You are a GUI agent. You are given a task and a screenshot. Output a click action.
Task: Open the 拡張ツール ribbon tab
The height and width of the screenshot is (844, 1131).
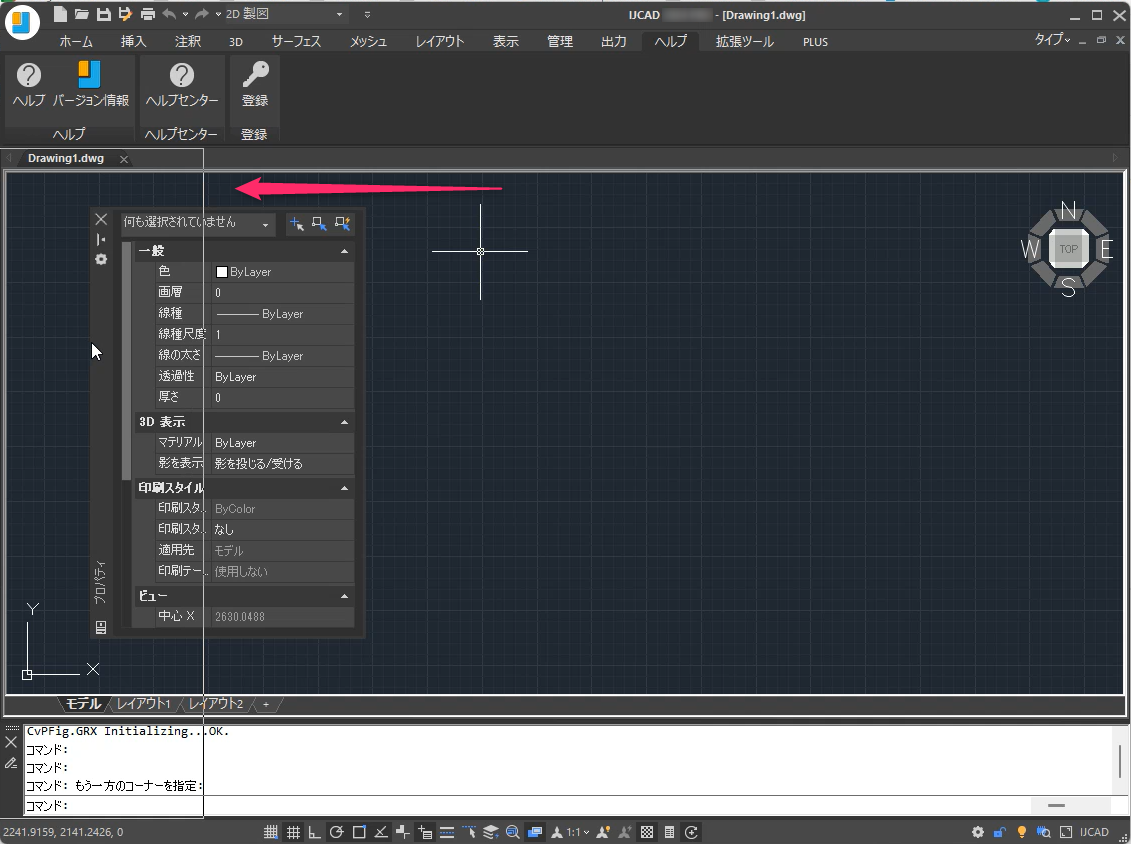744,42
